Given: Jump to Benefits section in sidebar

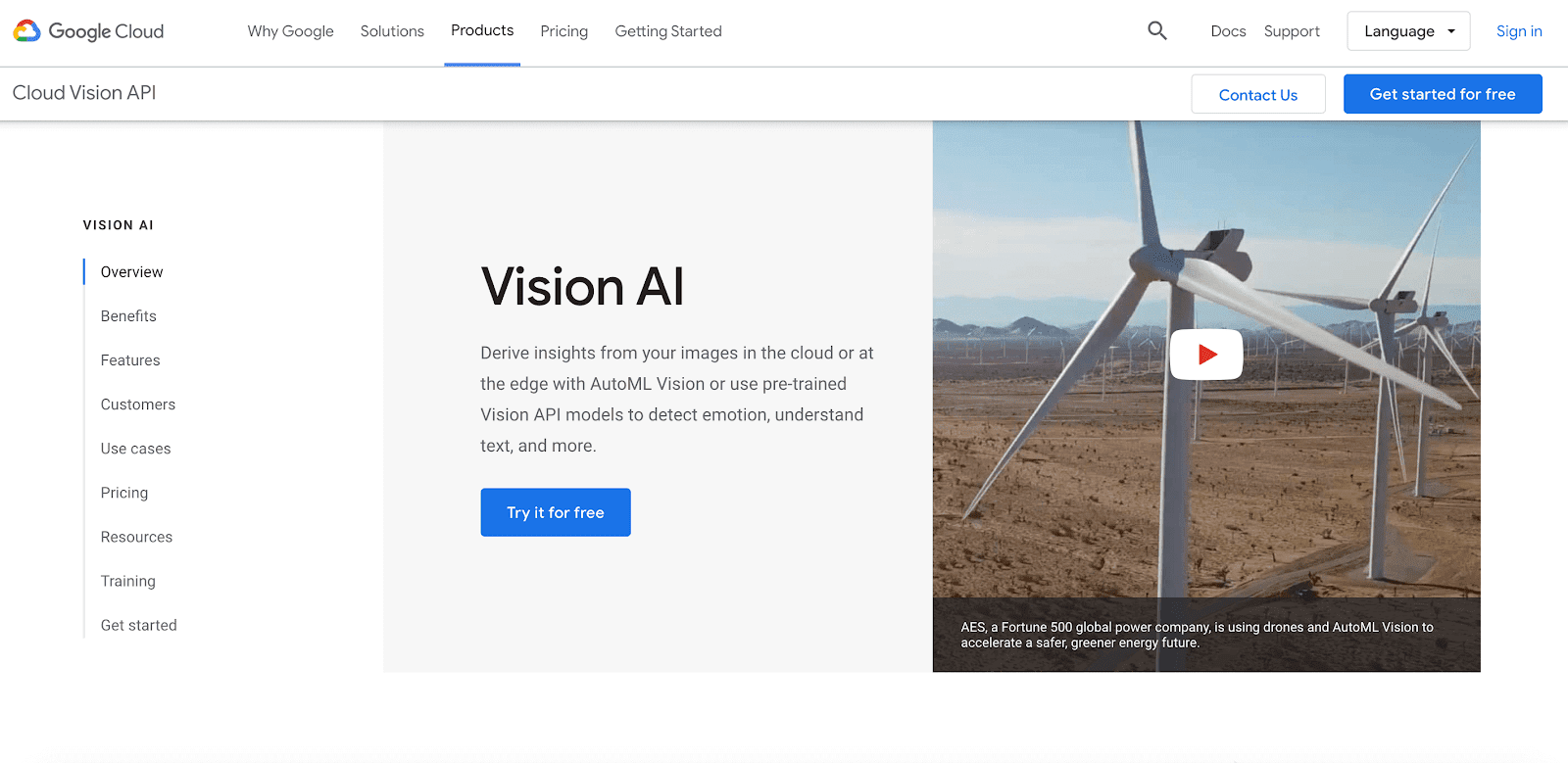Looking at the screenshot, I should (128, 316).
